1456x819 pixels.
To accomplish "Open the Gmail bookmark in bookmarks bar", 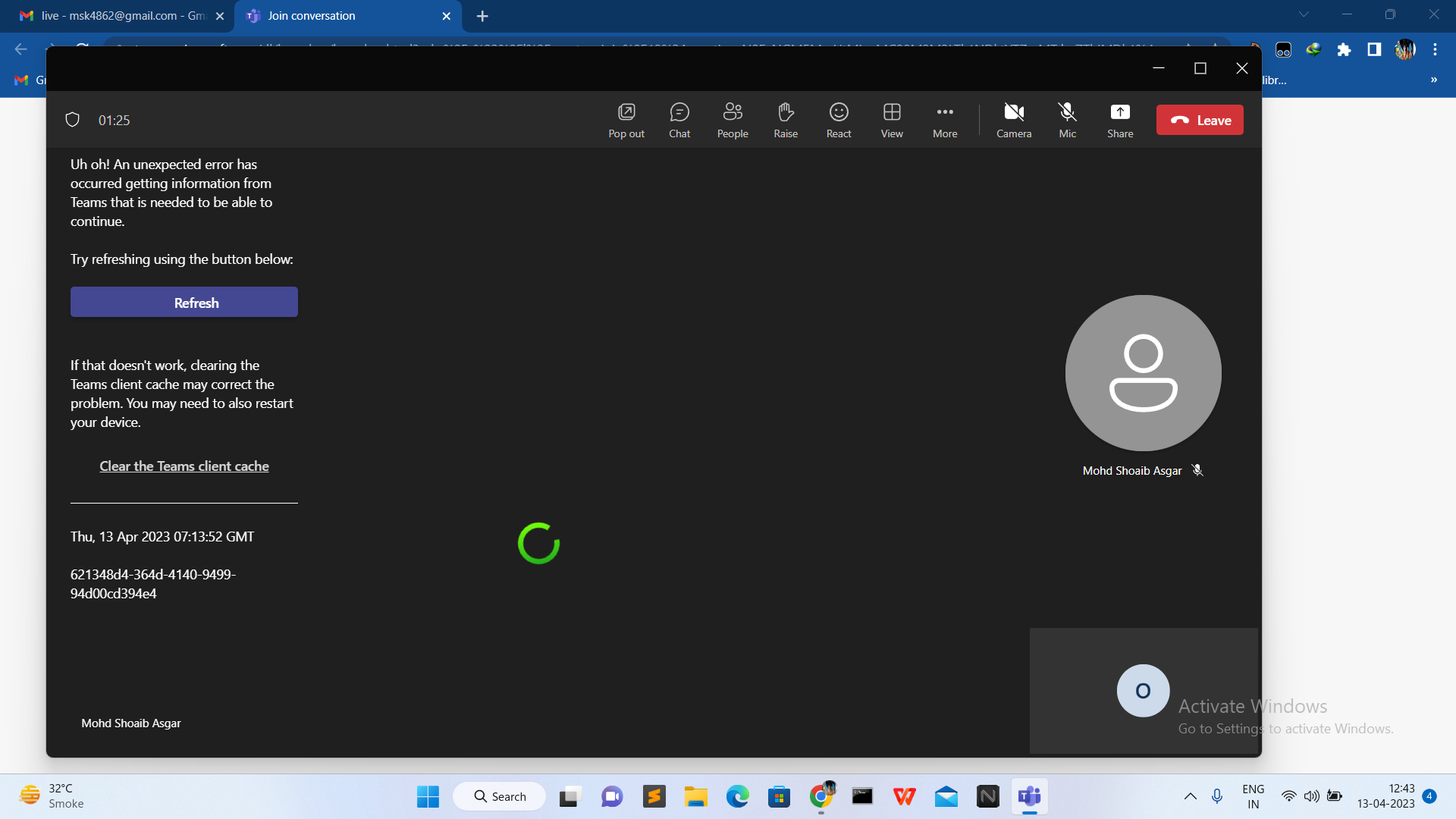I will click(30, 80).
